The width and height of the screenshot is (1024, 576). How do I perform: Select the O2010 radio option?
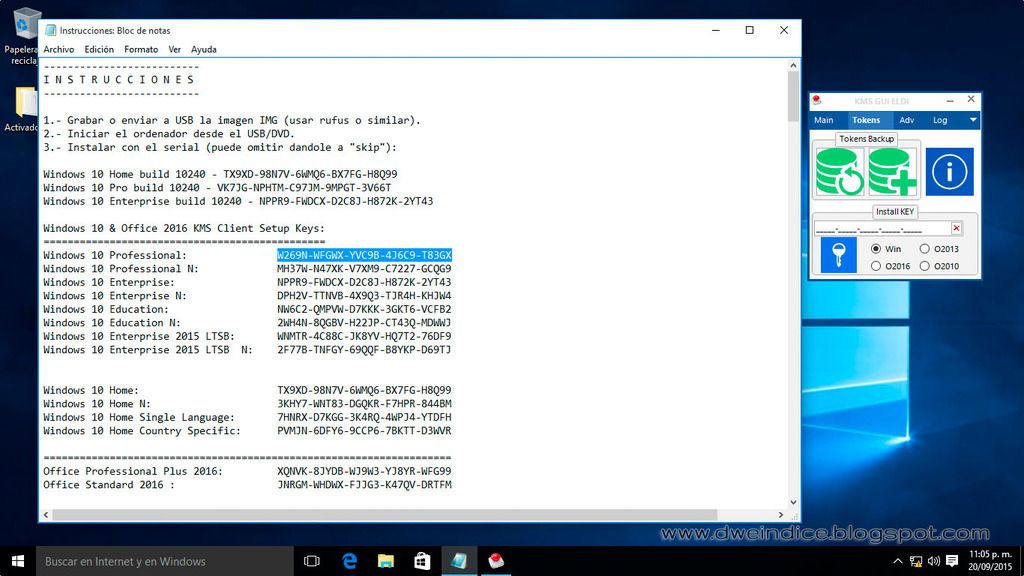[924, 266]
